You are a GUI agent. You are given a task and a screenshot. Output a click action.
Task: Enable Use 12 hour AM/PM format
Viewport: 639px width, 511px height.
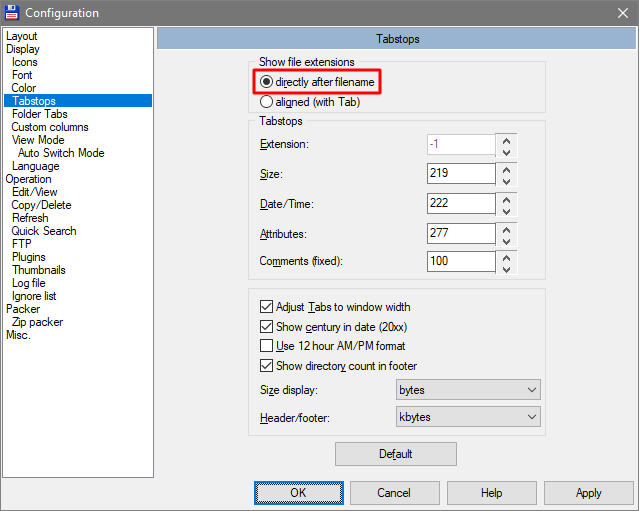(x=266, y=346)
